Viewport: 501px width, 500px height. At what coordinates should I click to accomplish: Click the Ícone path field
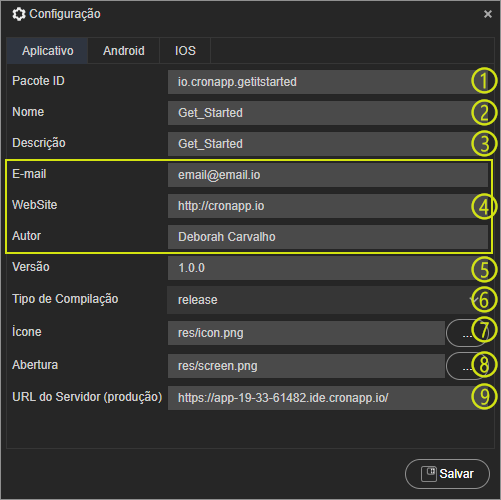pyautogui.click(x=306, y=333)
